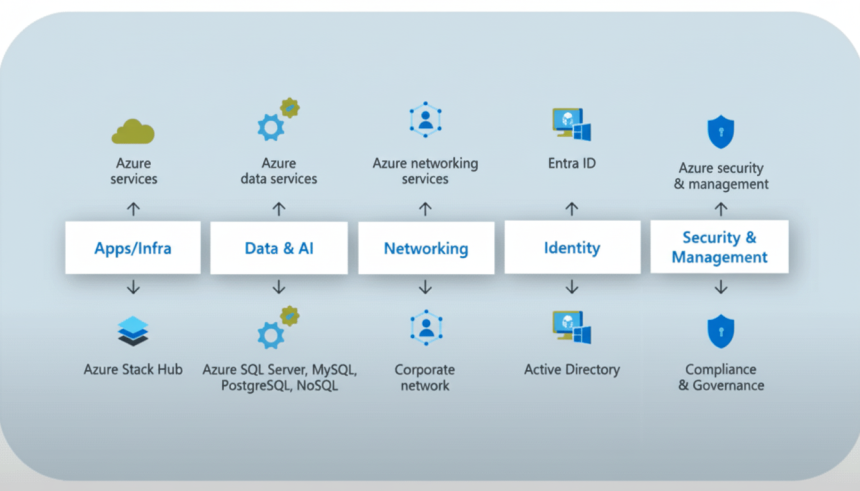Click the up arrow above Apps/Infra
The image size is (860, 491).
click(133, 209)
